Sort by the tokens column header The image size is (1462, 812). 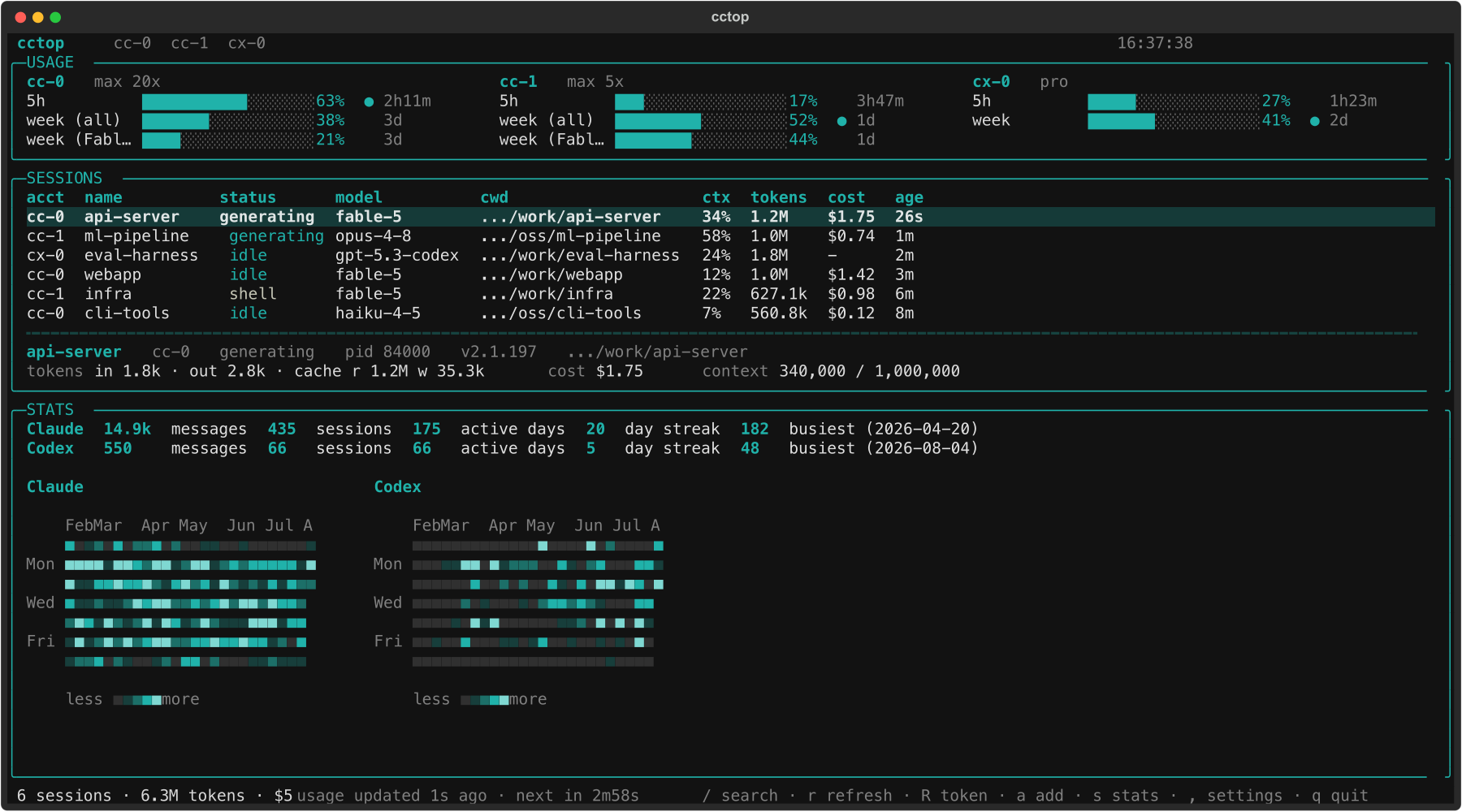[x=779, y=197]
